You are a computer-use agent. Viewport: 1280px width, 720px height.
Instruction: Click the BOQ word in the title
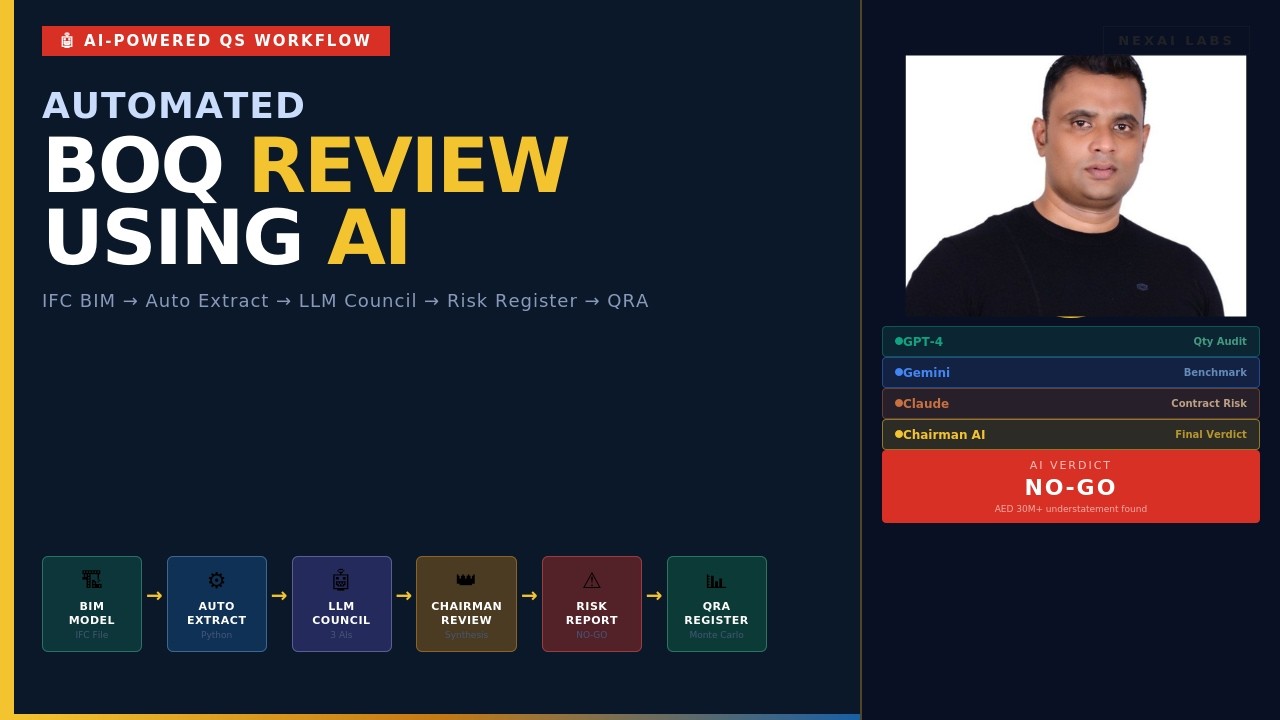pos(133,166)
